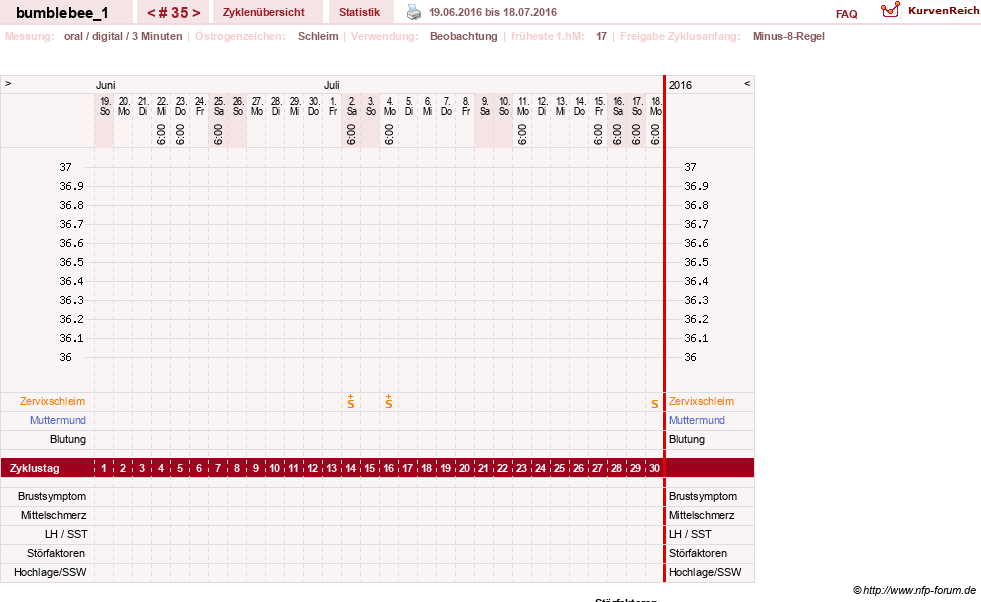981x602 pixels.
Task: Click the S mucus symbol on cycle day 30
Action: (x=654, y=404)
